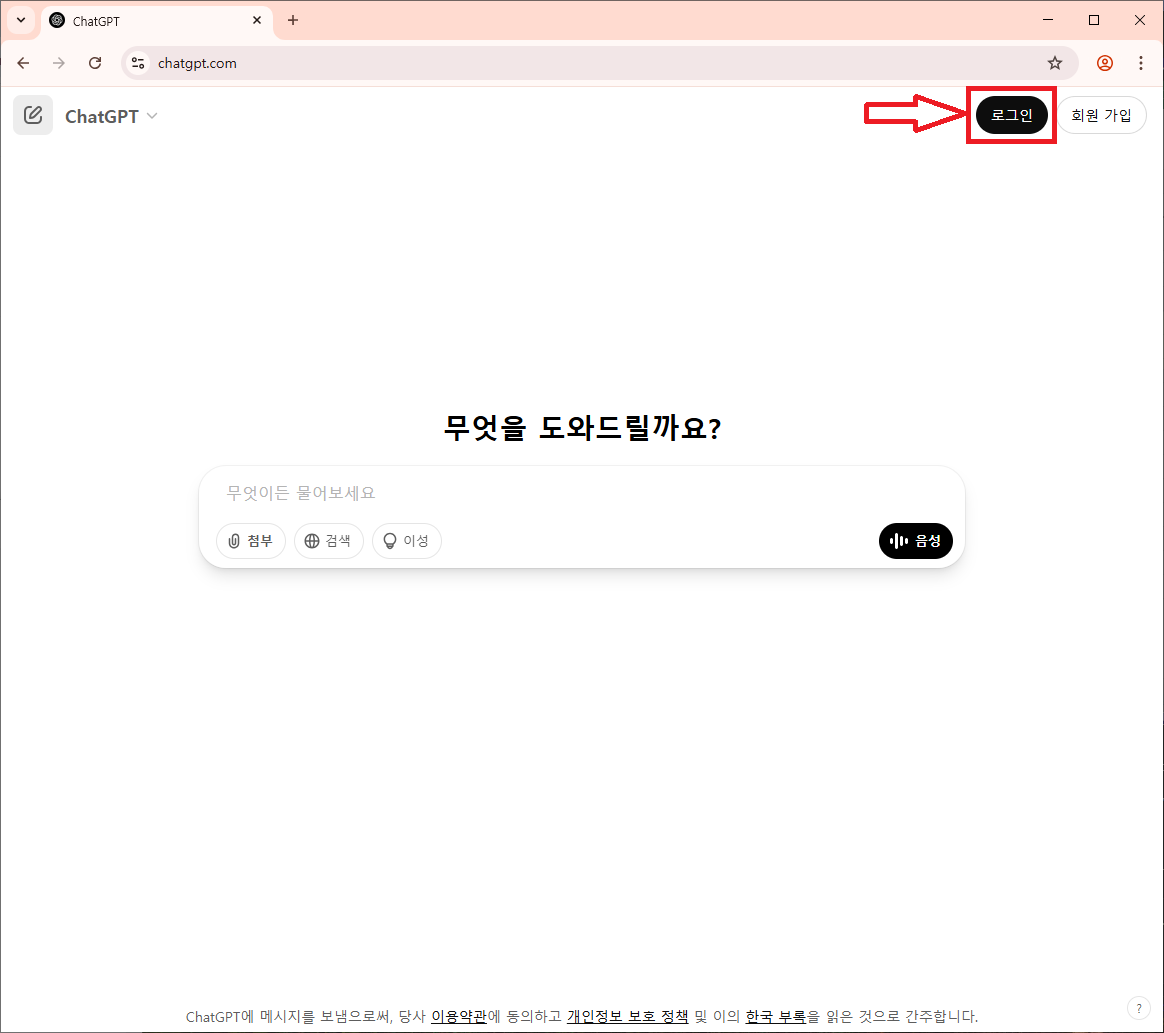Click the help question mark icon
Viewport: 1164px width, 1033px height.
coord(1139,1008)
